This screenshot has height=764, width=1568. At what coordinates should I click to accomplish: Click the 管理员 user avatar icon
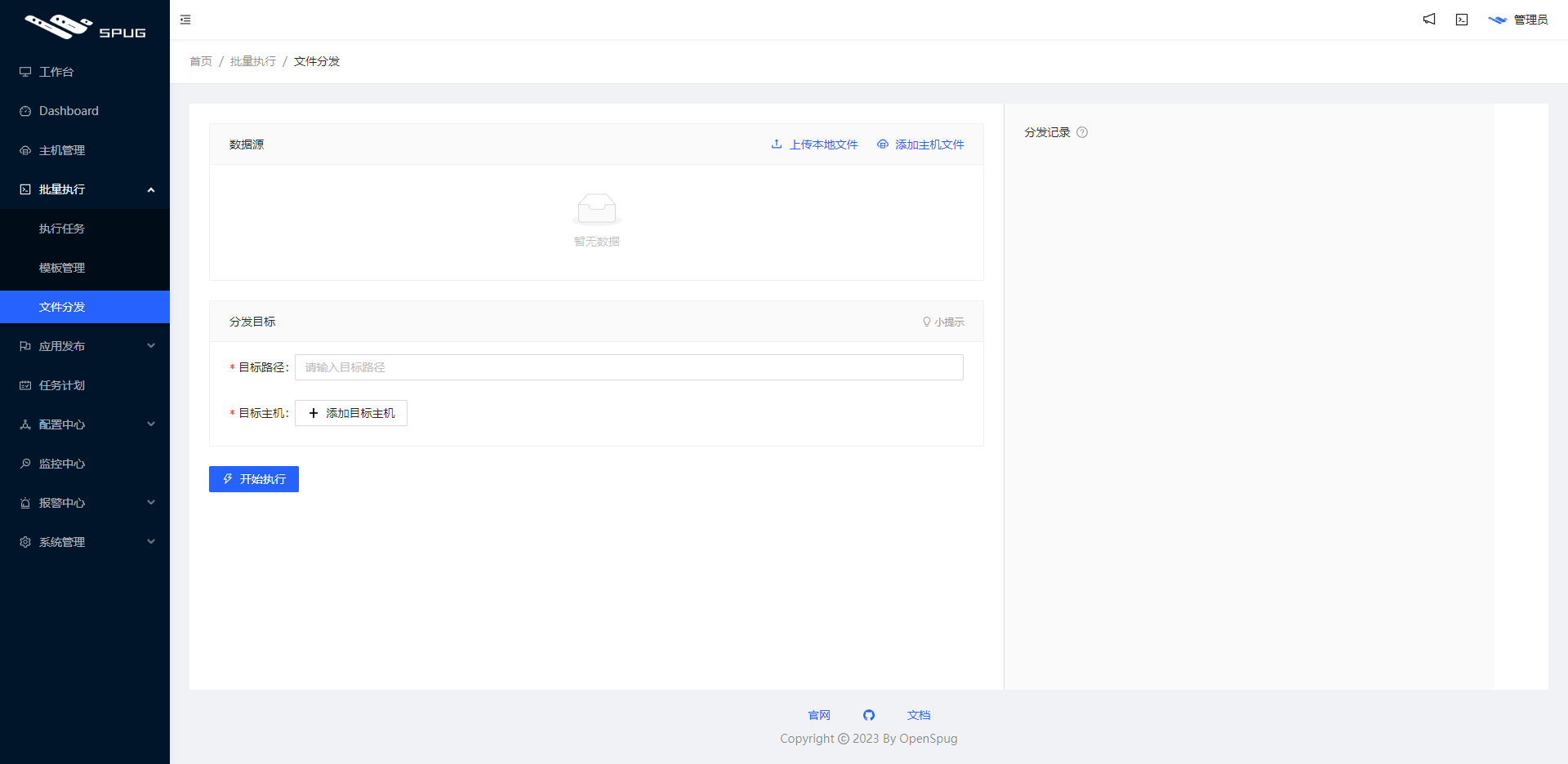click(x=1497, y=20)
